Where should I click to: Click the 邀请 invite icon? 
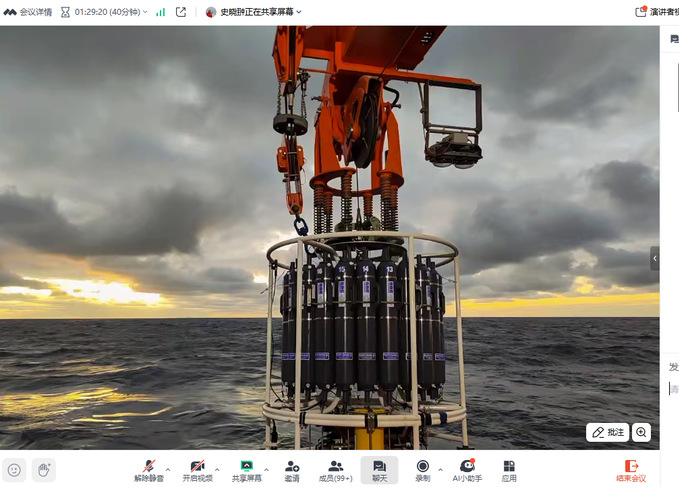click(292, 469)
